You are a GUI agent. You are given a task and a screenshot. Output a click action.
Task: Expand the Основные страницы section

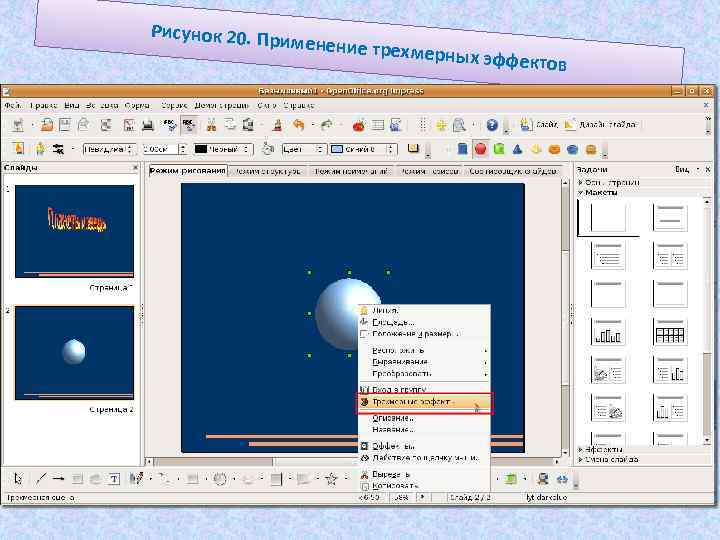[608, 182]
